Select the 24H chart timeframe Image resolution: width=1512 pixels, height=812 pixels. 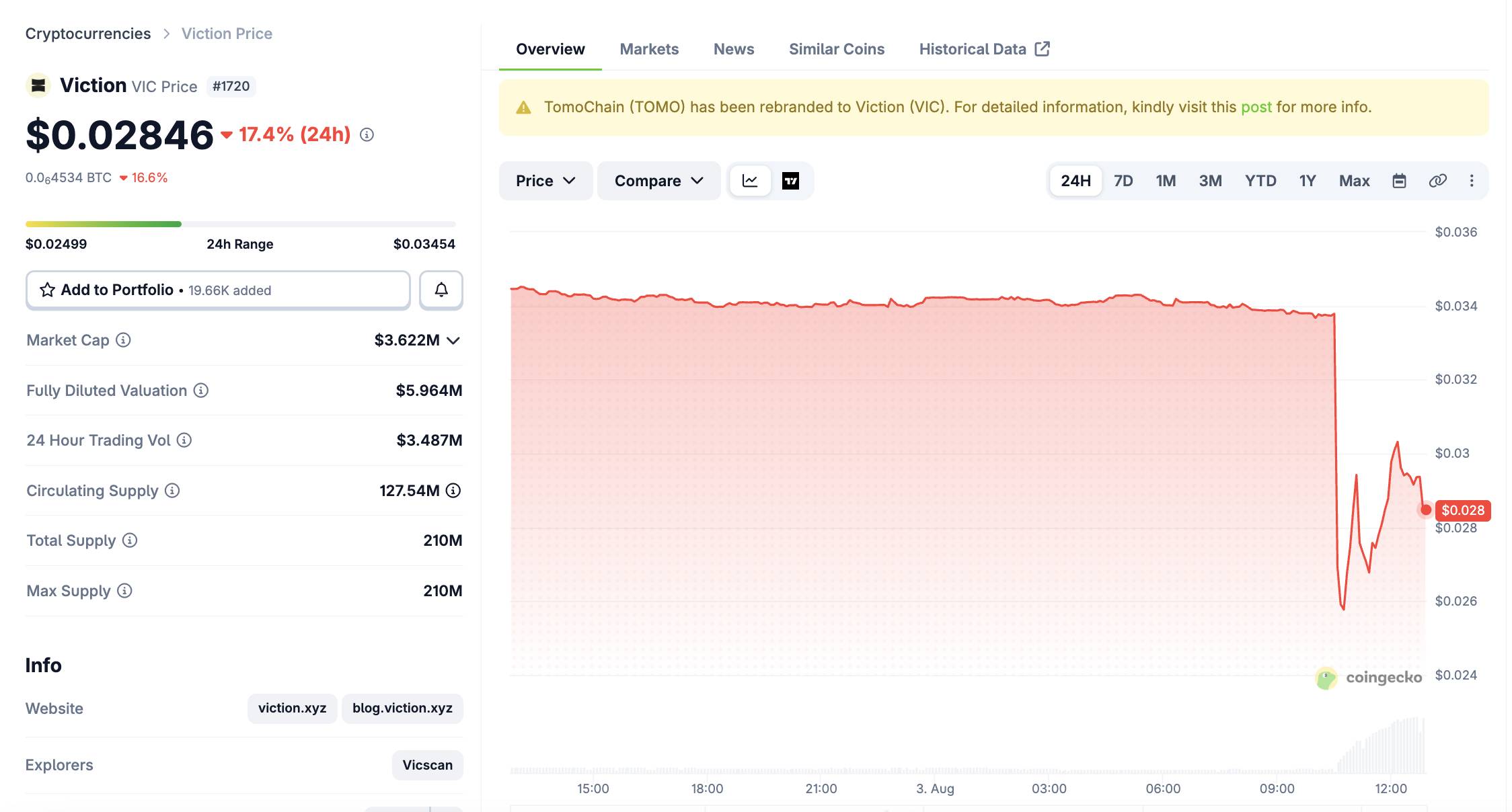1075,180
